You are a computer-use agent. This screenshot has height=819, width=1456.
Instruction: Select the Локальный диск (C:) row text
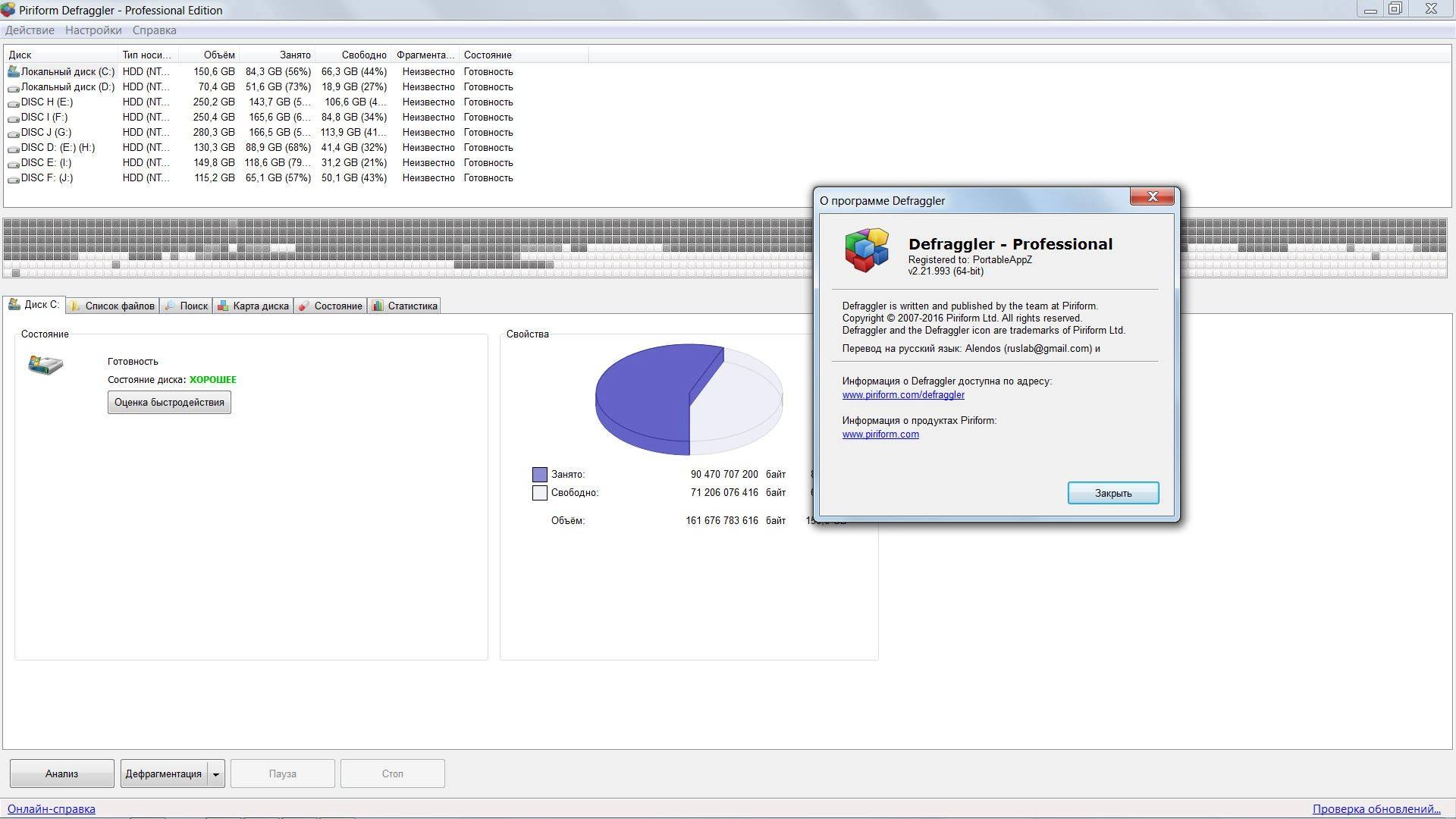[x=67, y=72]
